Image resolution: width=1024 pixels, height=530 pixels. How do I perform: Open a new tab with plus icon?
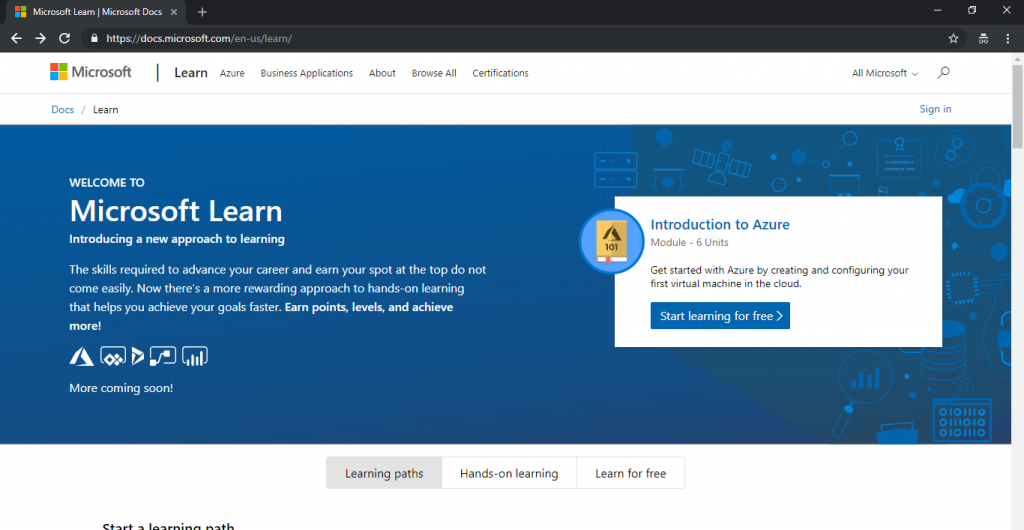click(202, 12)
